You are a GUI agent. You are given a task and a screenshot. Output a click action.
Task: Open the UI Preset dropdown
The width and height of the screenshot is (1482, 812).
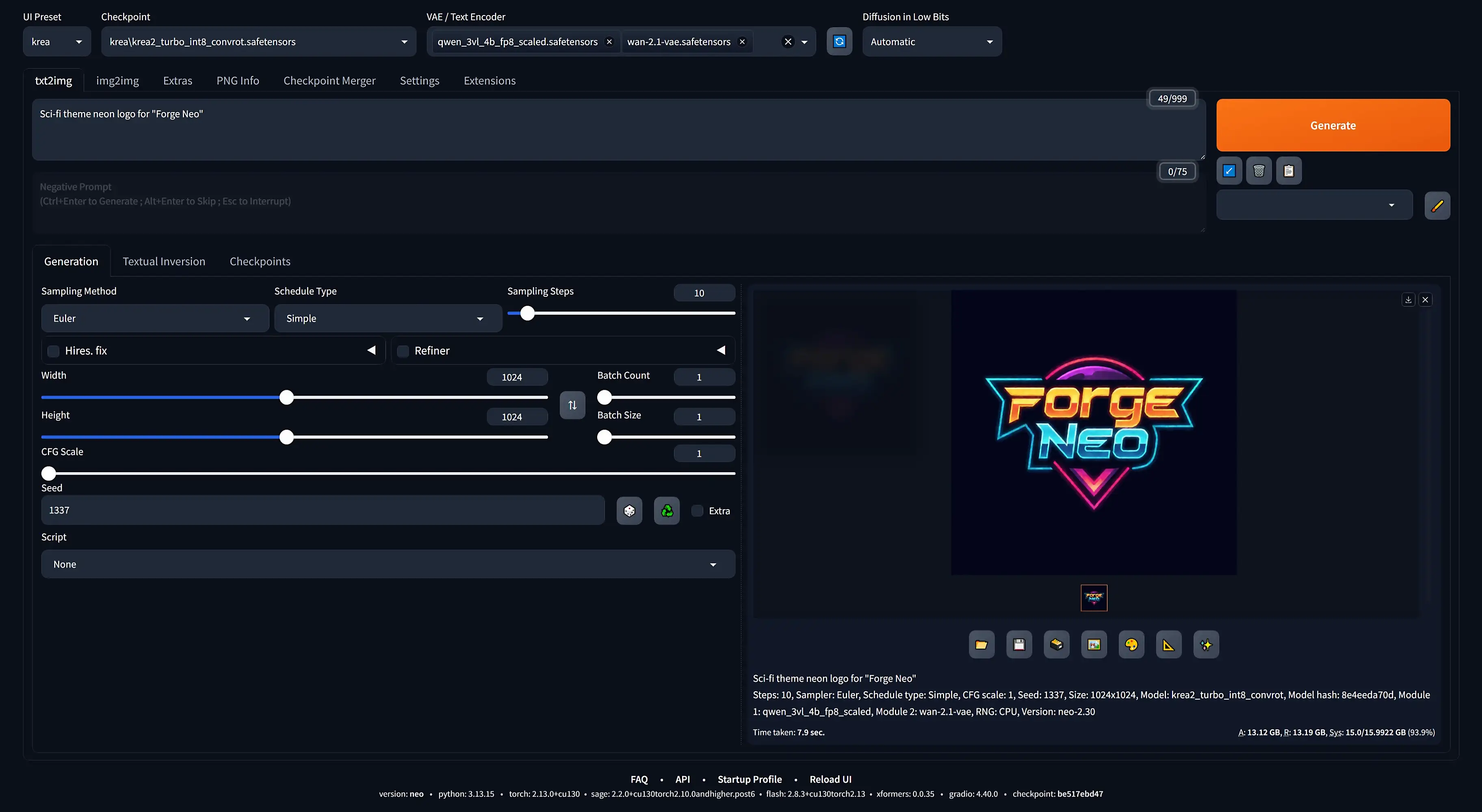tap(57, 41)
